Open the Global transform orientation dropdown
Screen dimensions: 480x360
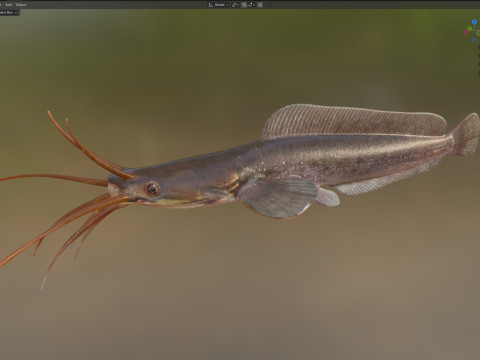(219, 5)
